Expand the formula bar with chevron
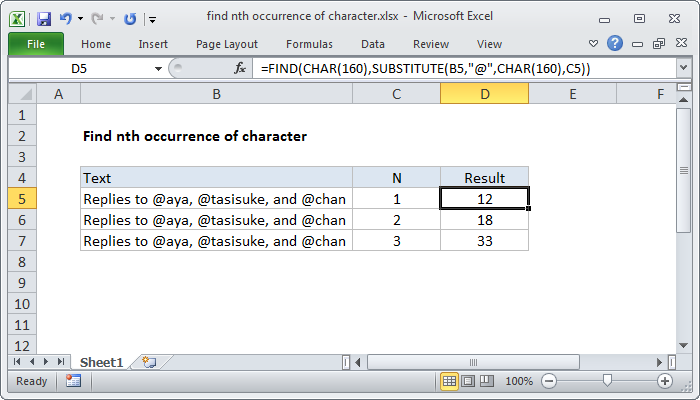This screenshot has width=700, height=400. (684, 68)
